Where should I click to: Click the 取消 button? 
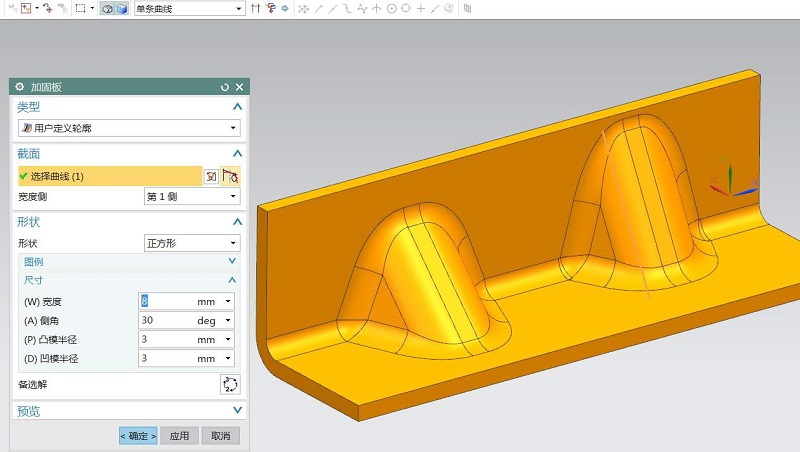[220, 436]
